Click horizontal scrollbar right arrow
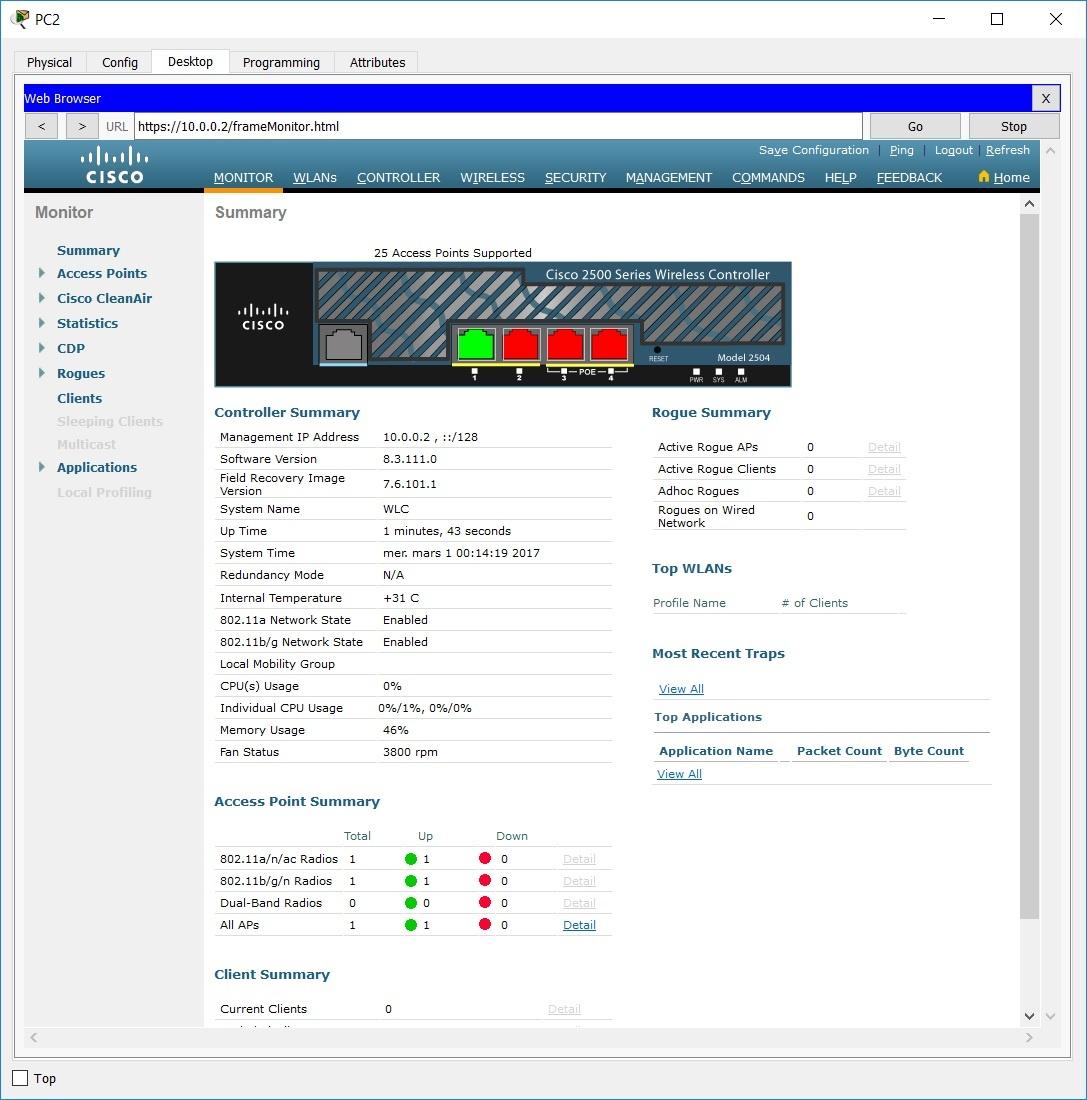This screenshot has width=1087, height=1100. click(1029, 1037)
